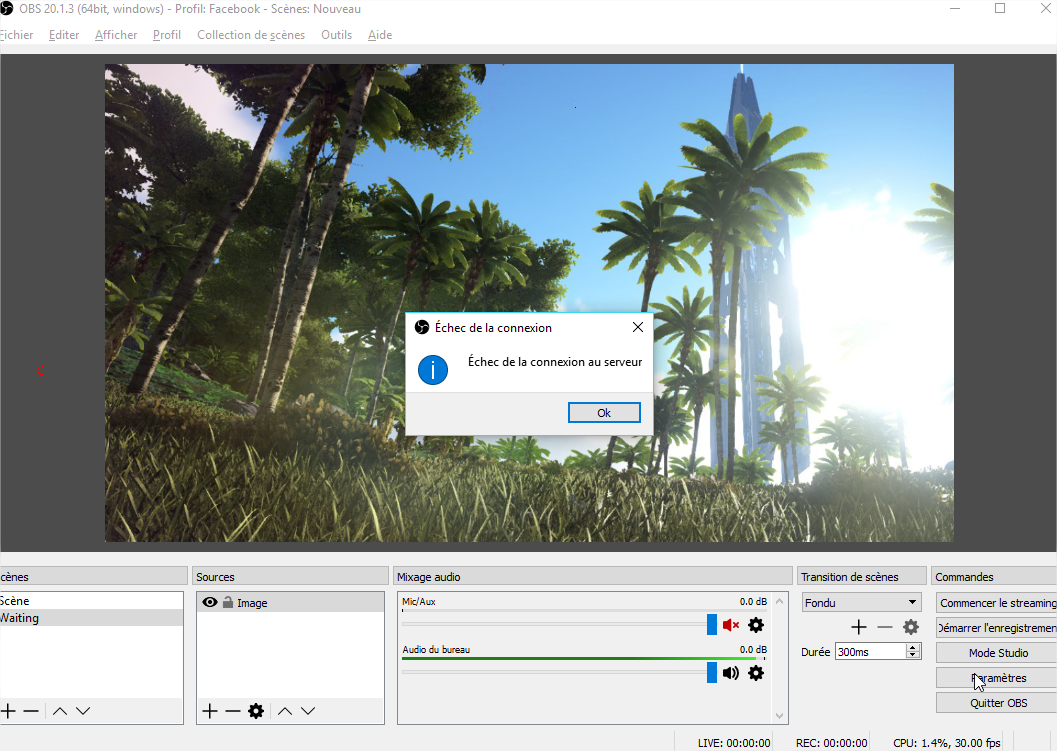This screenshot has height=751, width=1057.
Task: Click the 'LIVE: 00:00:00' status text
Action: coord(734,743)
